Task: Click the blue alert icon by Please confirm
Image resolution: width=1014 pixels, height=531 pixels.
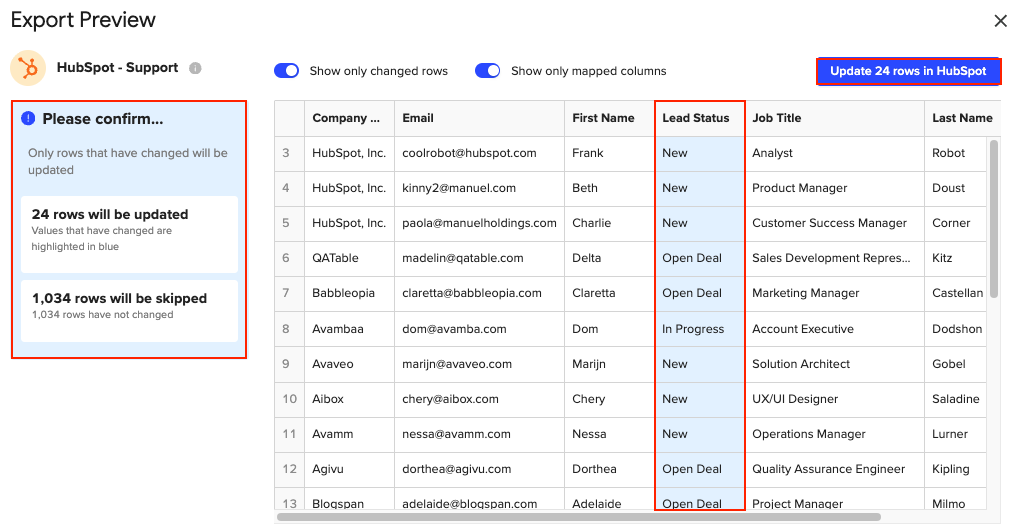Action: pyautogui.click(x=28, y=119)
